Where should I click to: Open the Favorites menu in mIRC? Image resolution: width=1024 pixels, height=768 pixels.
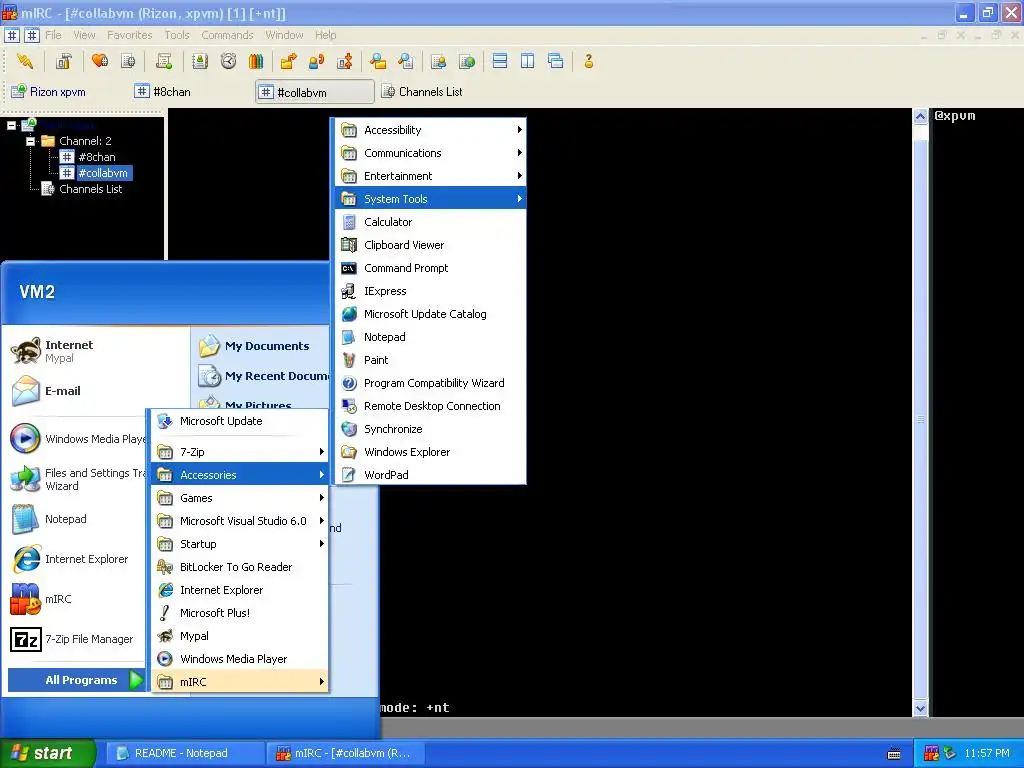point(129,35)
